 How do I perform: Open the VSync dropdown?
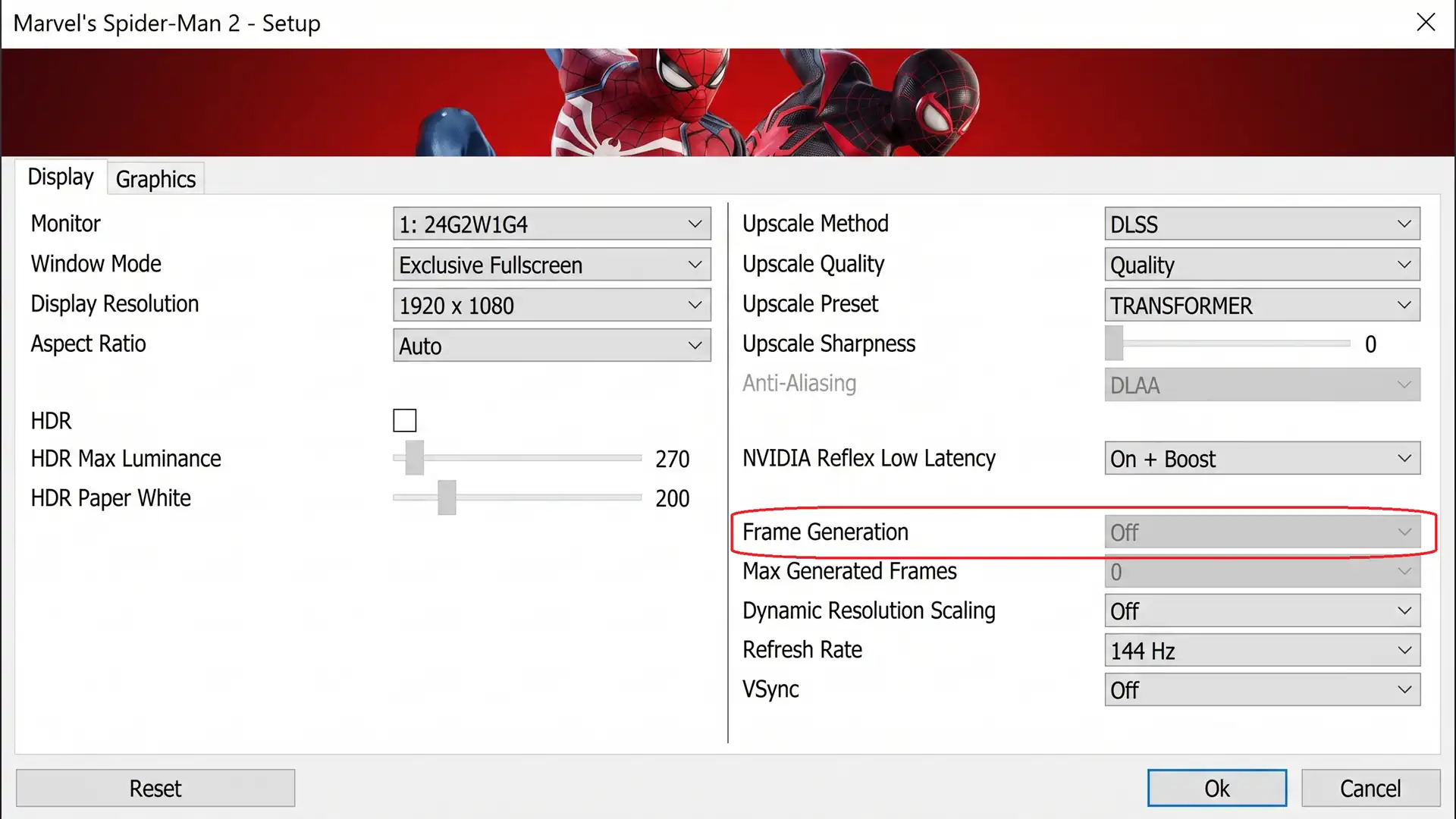pos(1262,689)
